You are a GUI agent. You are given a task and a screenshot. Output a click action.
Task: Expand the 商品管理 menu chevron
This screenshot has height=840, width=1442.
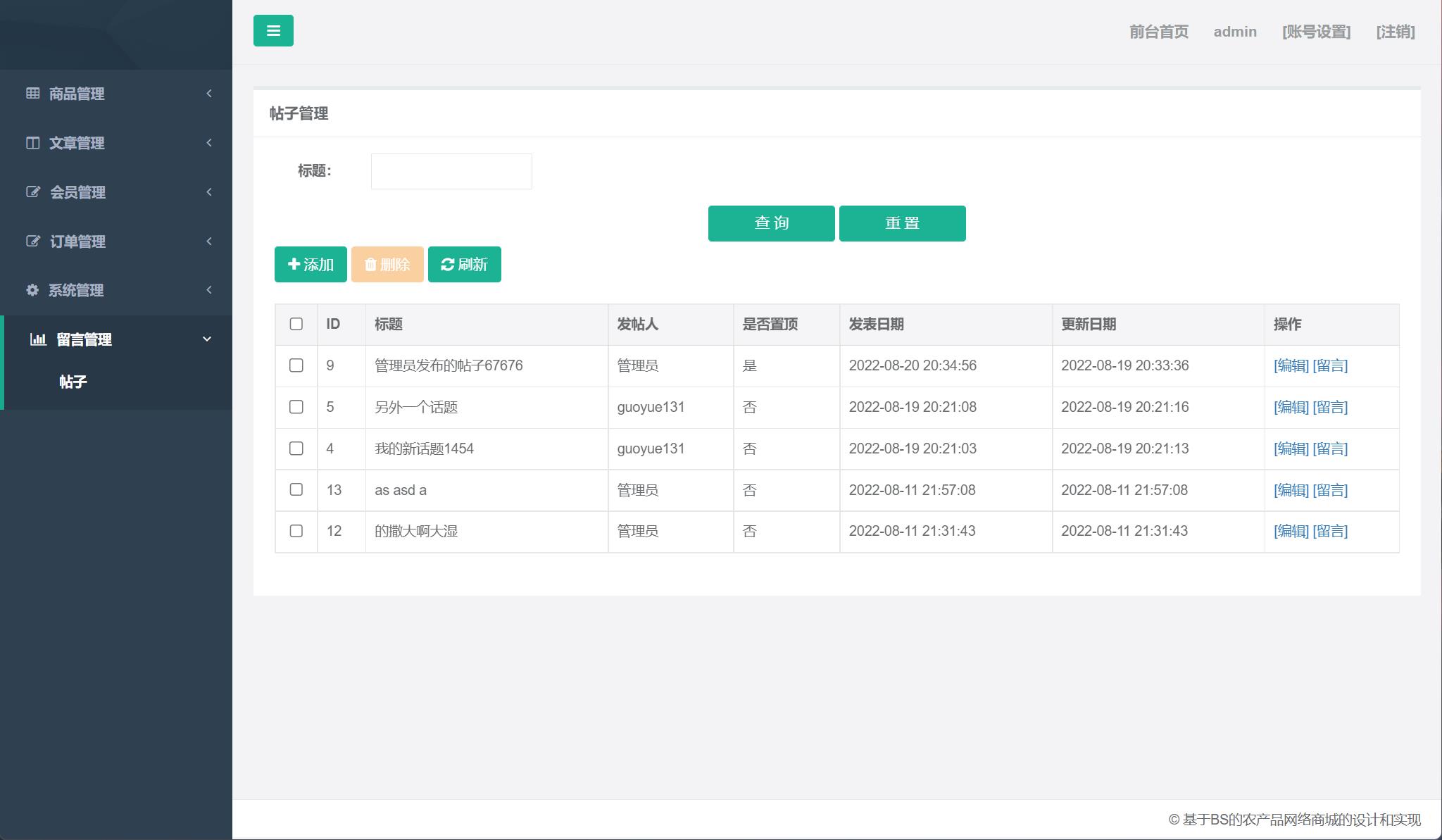click(209, 94)
